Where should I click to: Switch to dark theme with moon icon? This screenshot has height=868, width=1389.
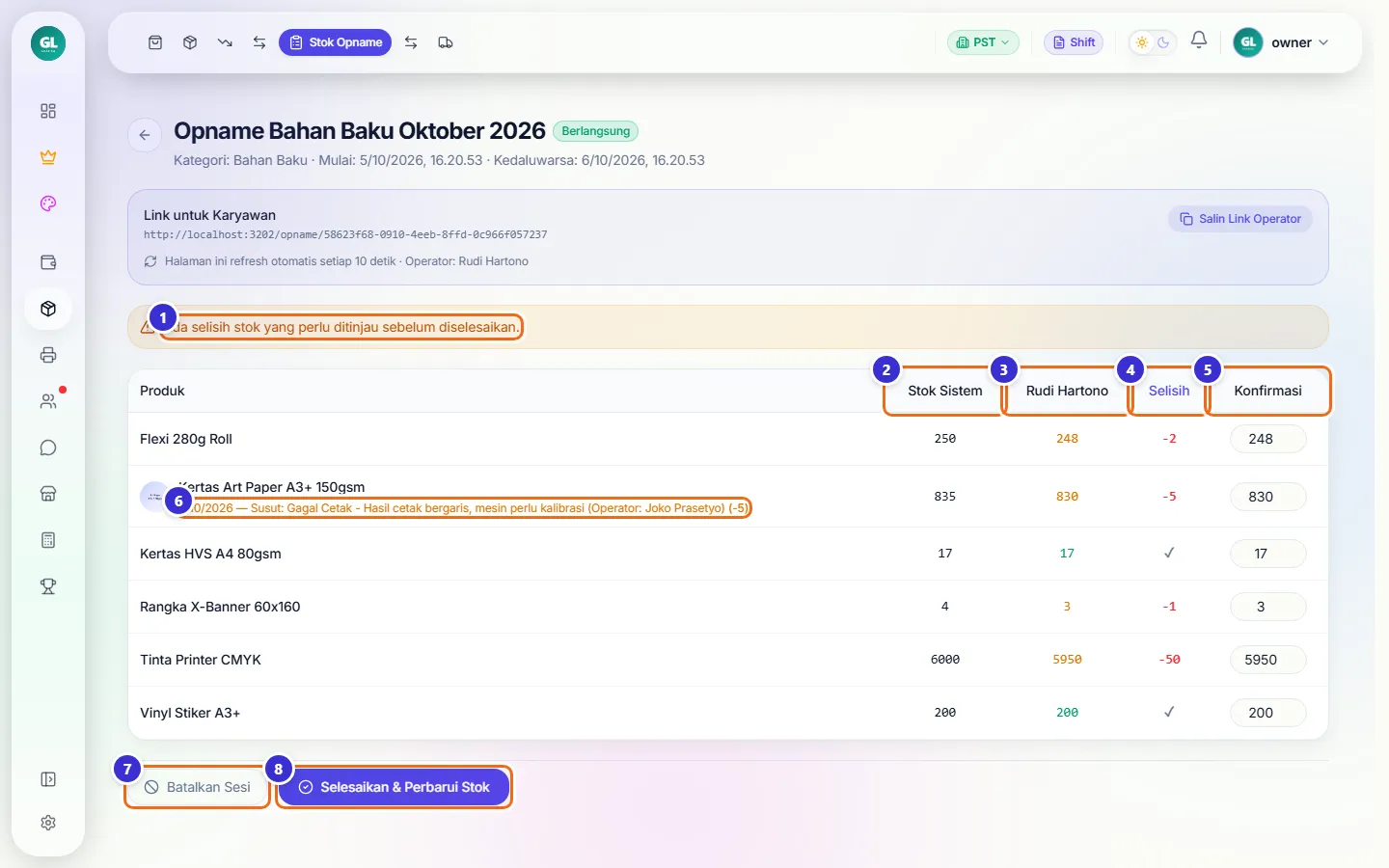click(x=1163, y=42)
